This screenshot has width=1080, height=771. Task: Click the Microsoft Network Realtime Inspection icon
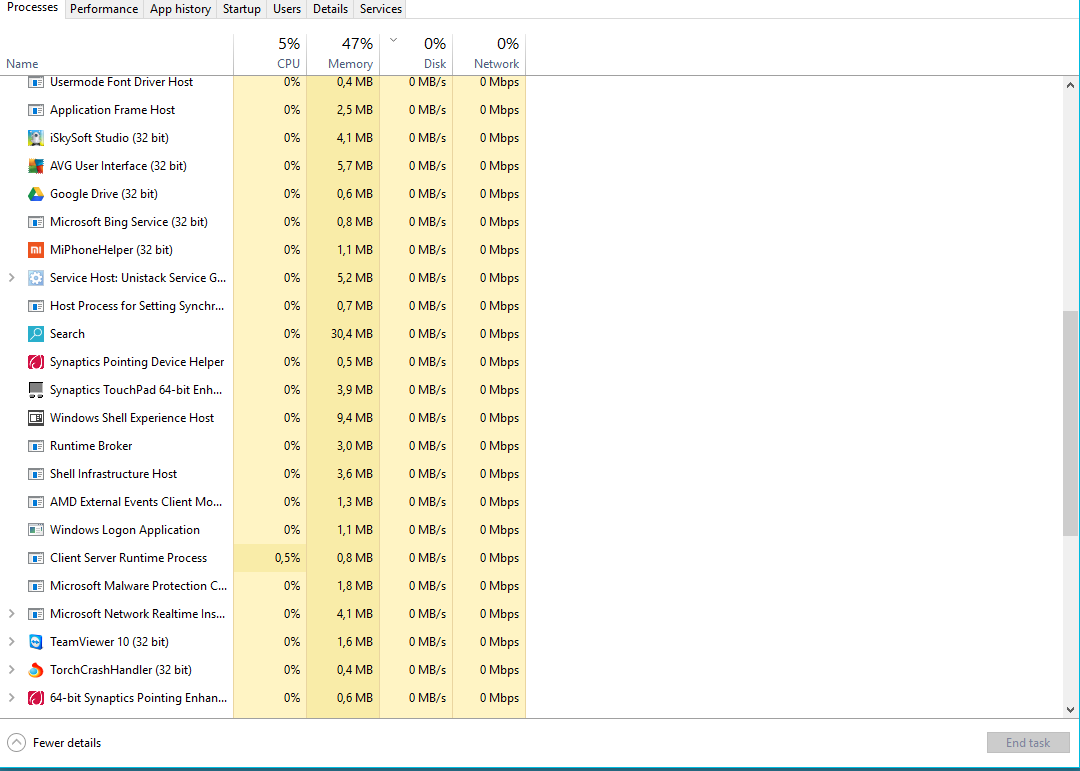click(36, 614)
